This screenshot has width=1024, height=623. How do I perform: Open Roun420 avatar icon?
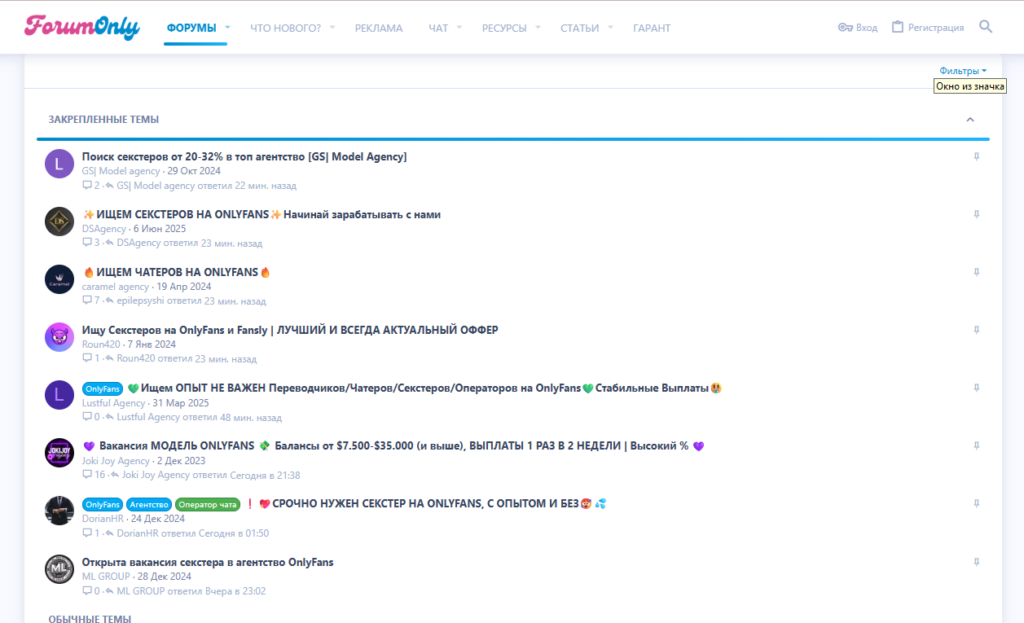click(x=59, y=337)
